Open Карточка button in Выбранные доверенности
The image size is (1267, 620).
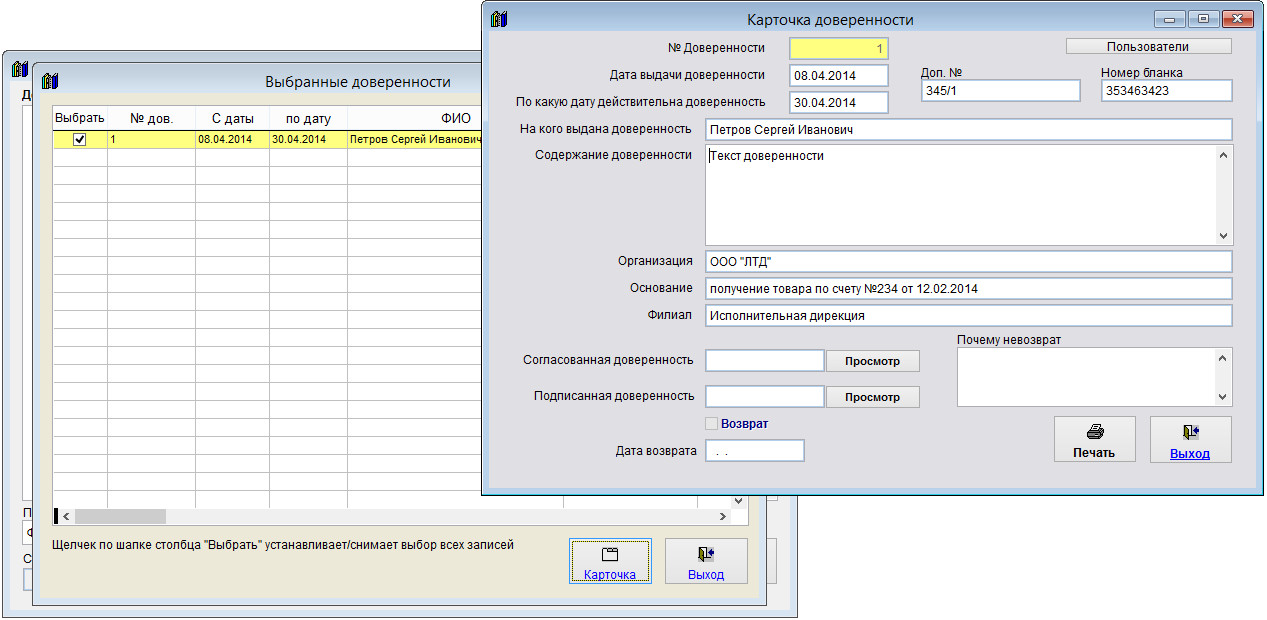(610, 561)
